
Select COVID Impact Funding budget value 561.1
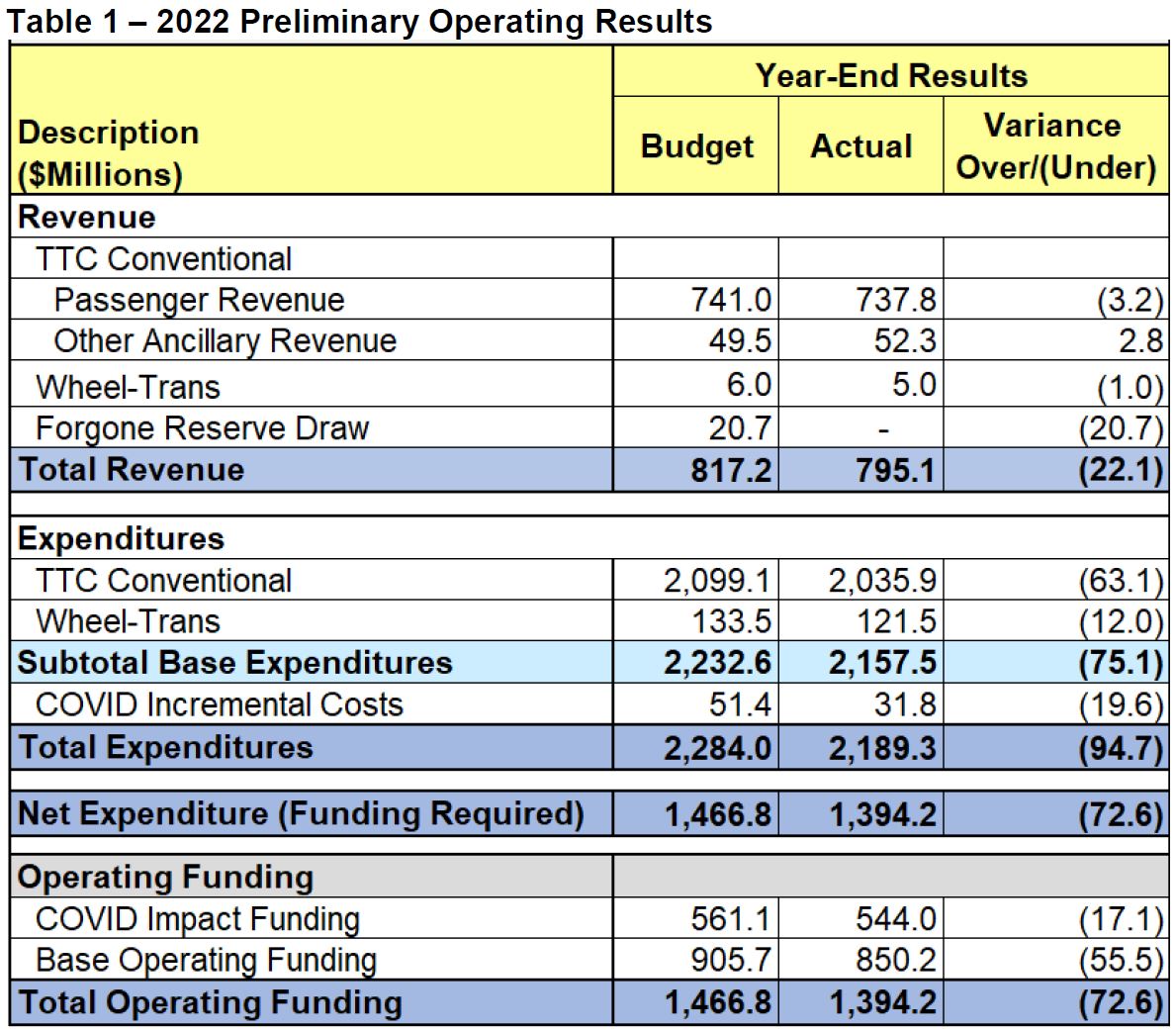pyautogui.click(x=730, y=919)
